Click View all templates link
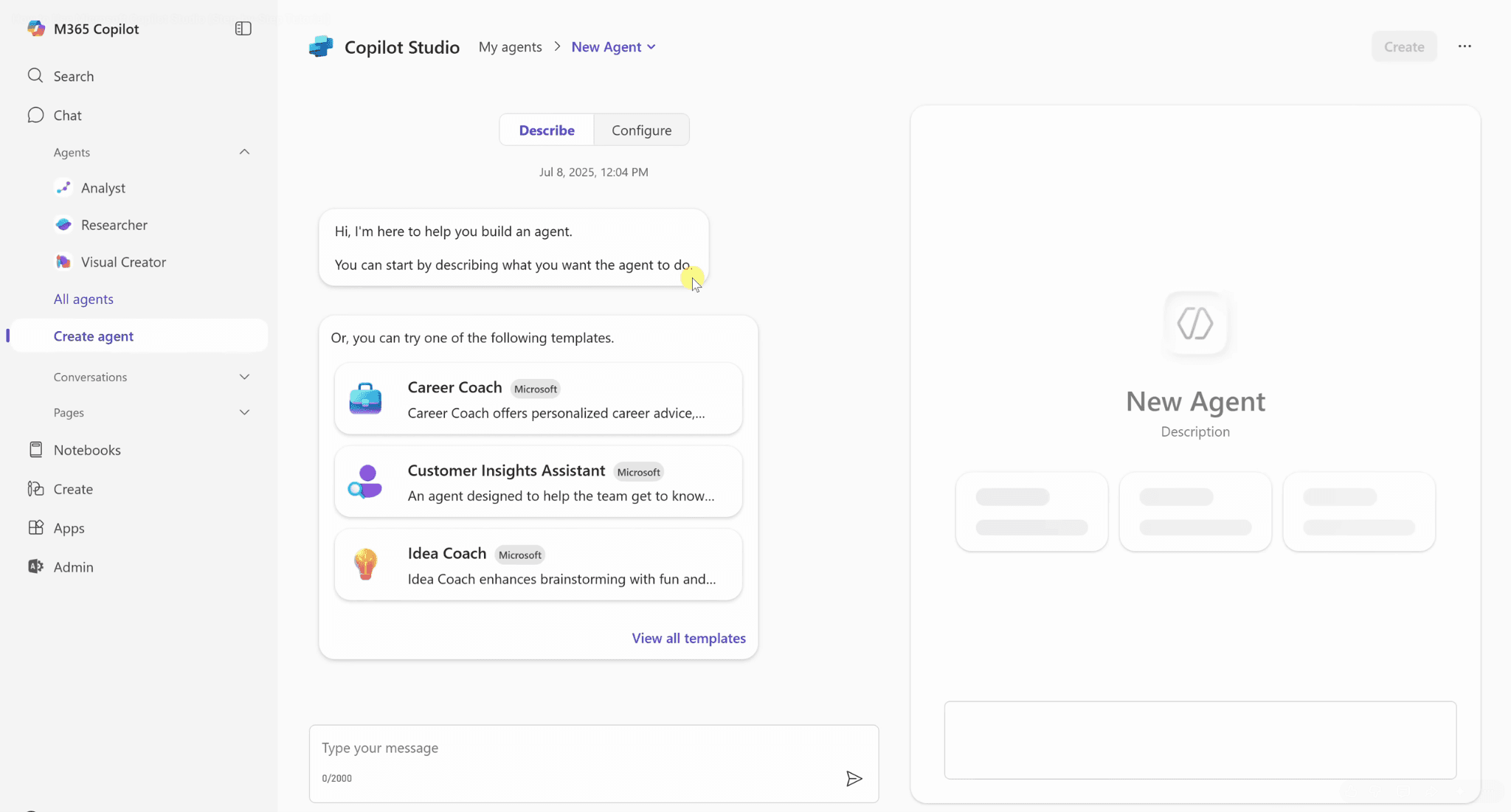Screen dimensions: 1511x812 click(x=688, y=638)
